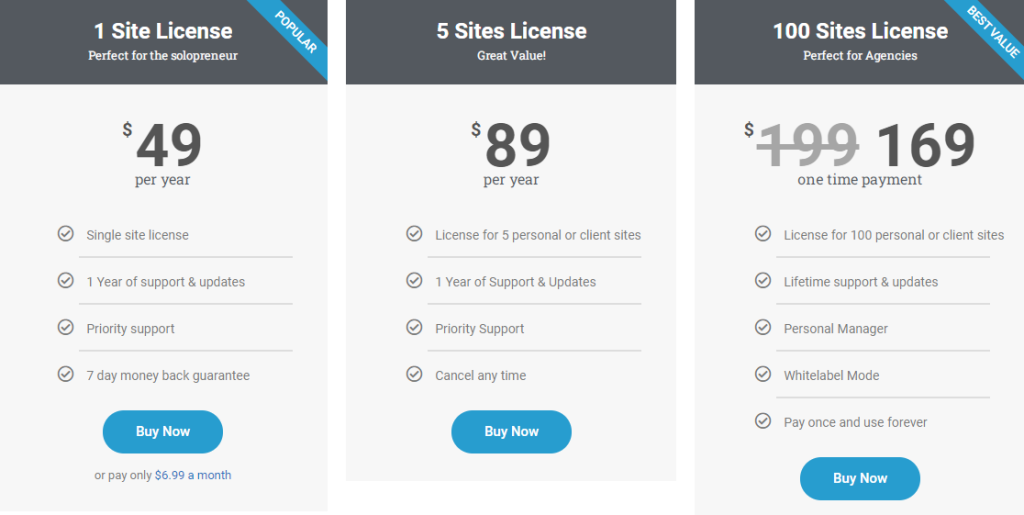
Task: Click Buy Now under 1 Site License
Action: click(x=163, y=431)
